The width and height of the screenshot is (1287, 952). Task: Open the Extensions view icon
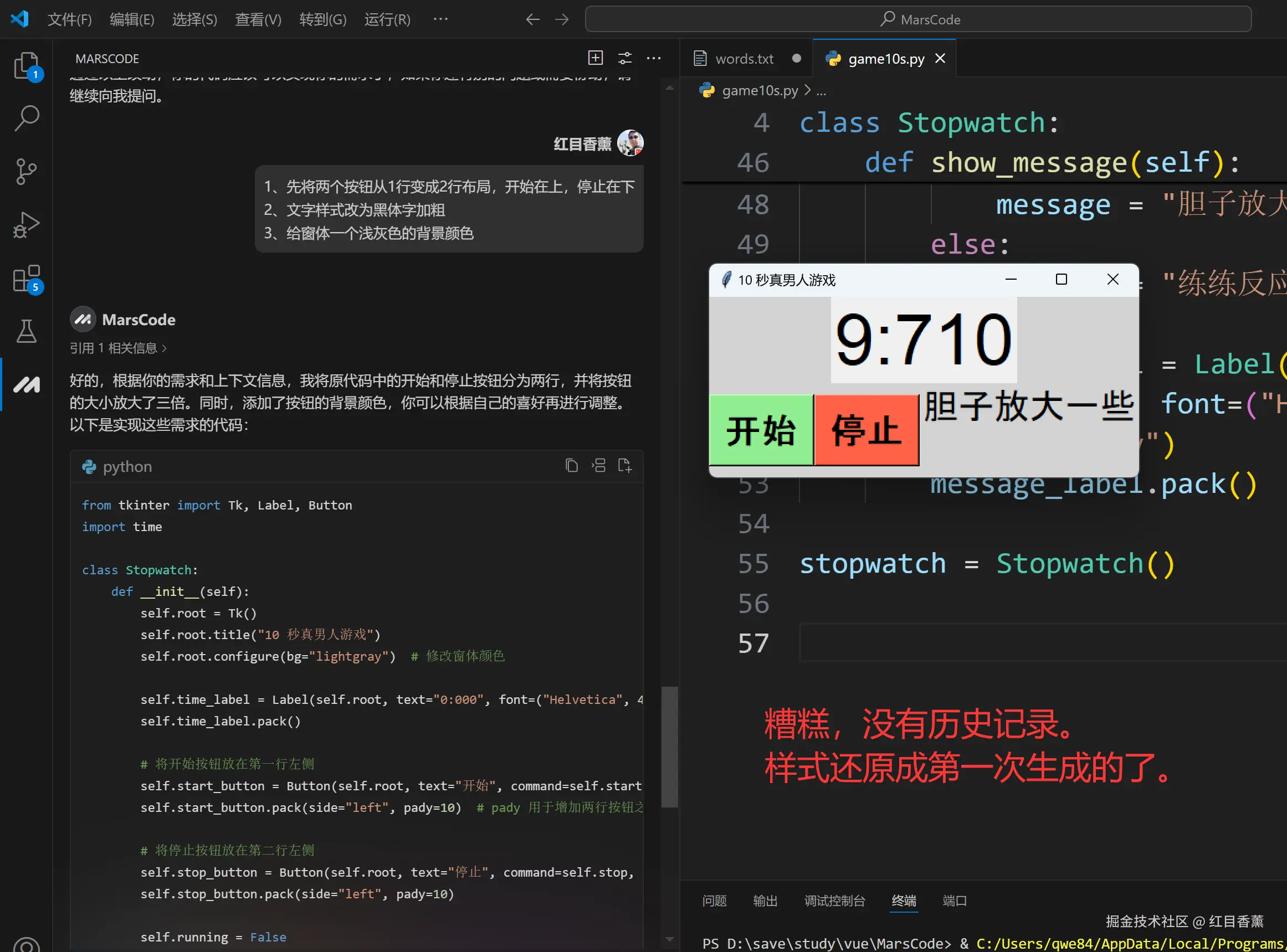pos(26,279)
